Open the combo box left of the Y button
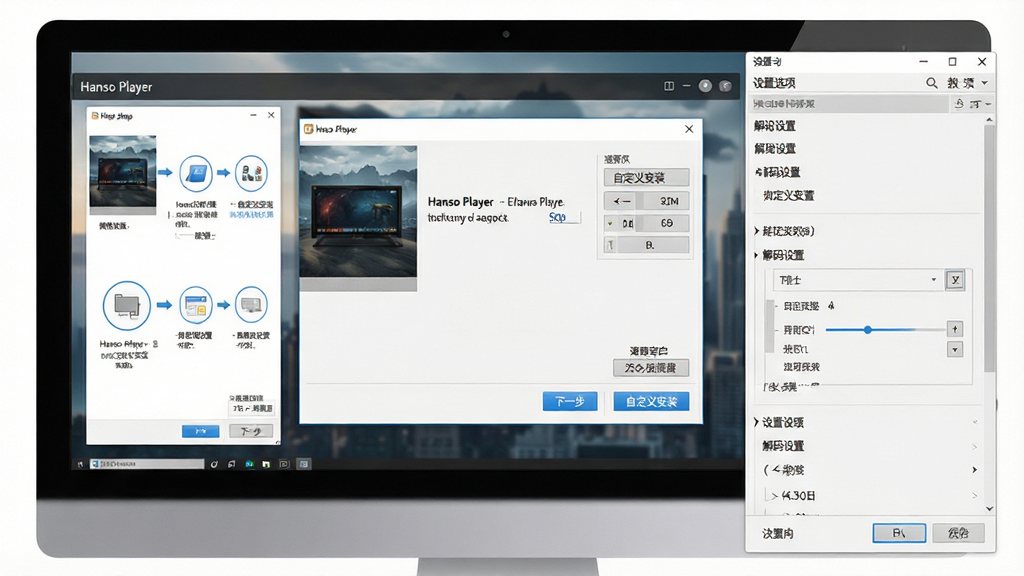This screenshot has width=1024, height=576. (x=858, y=280)
